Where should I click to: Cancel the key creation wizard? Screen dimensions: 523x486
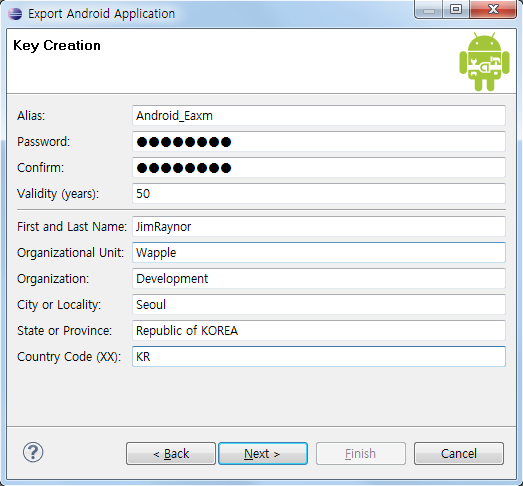pos(459,454)
